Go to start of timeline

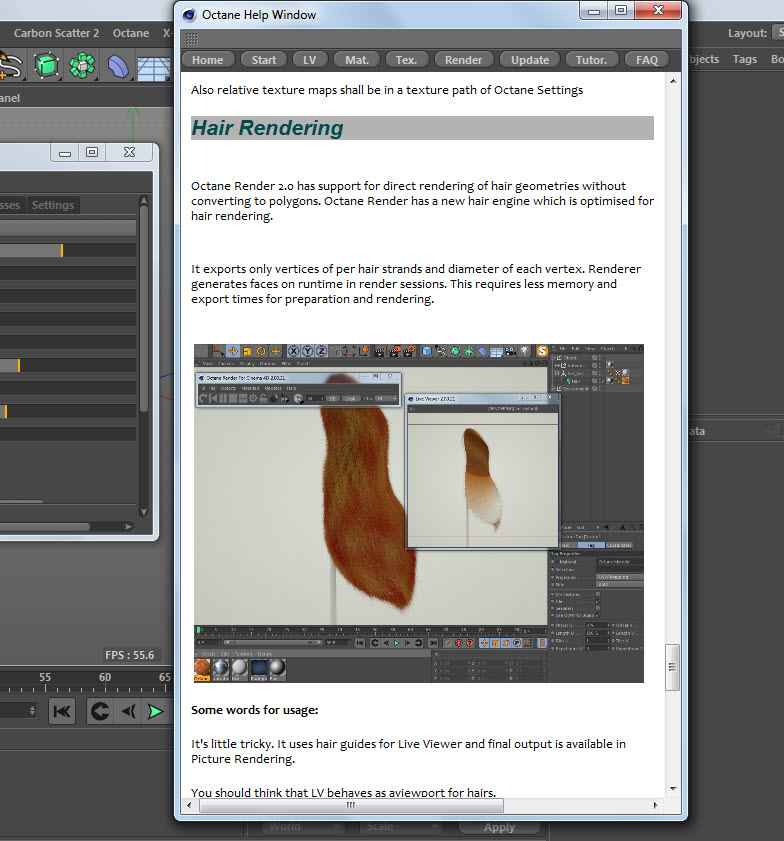tap(62, 712)
